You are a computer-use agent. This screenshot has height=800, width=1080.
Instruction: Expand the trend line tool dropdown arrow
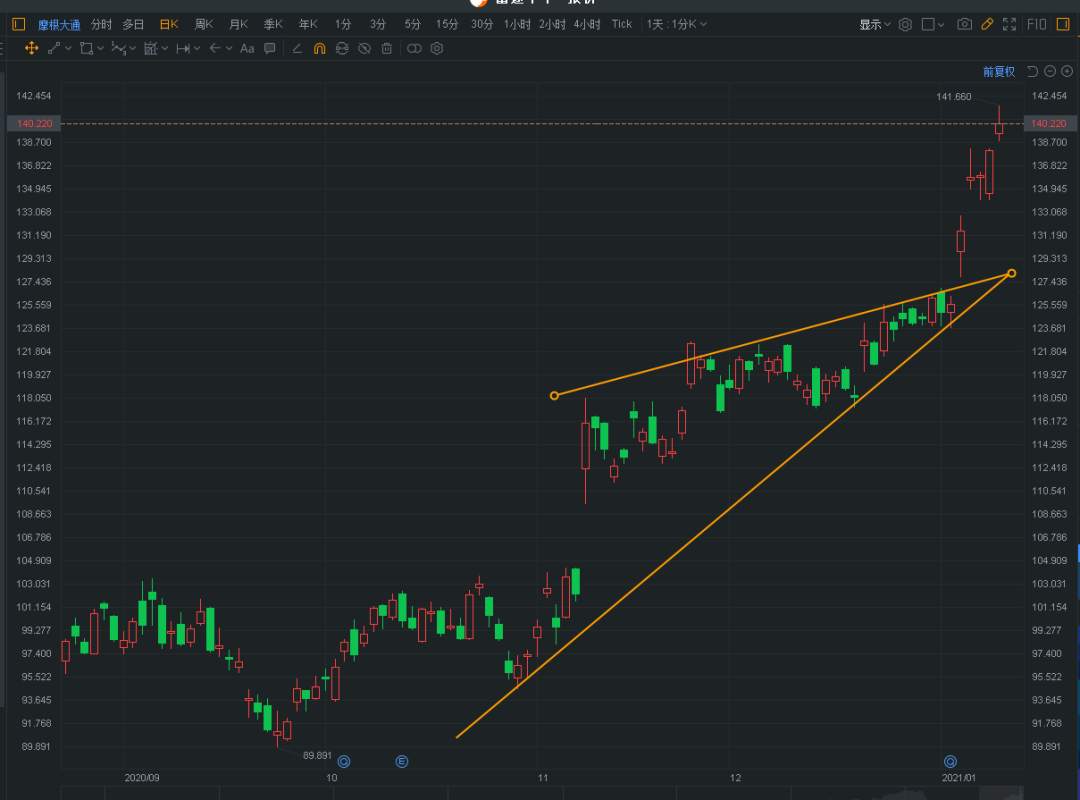[68, 48]
